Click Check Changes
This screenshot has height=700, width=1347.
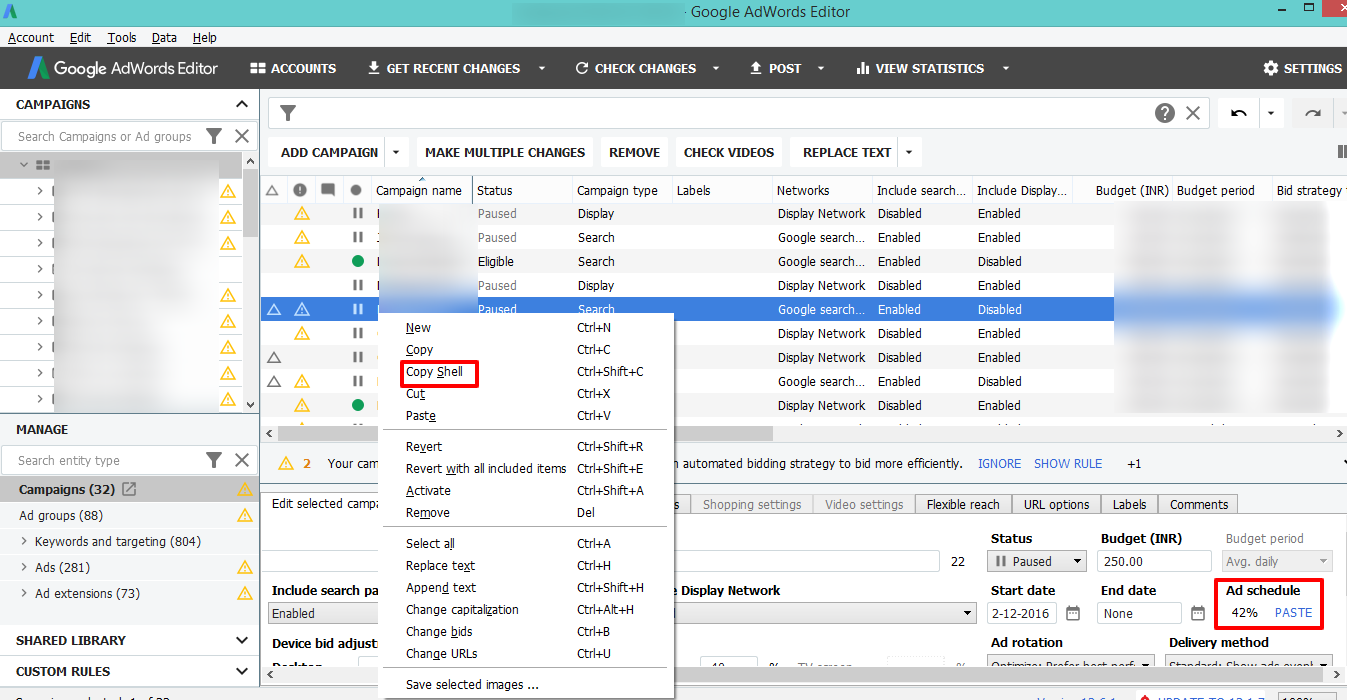coord(635,68)
